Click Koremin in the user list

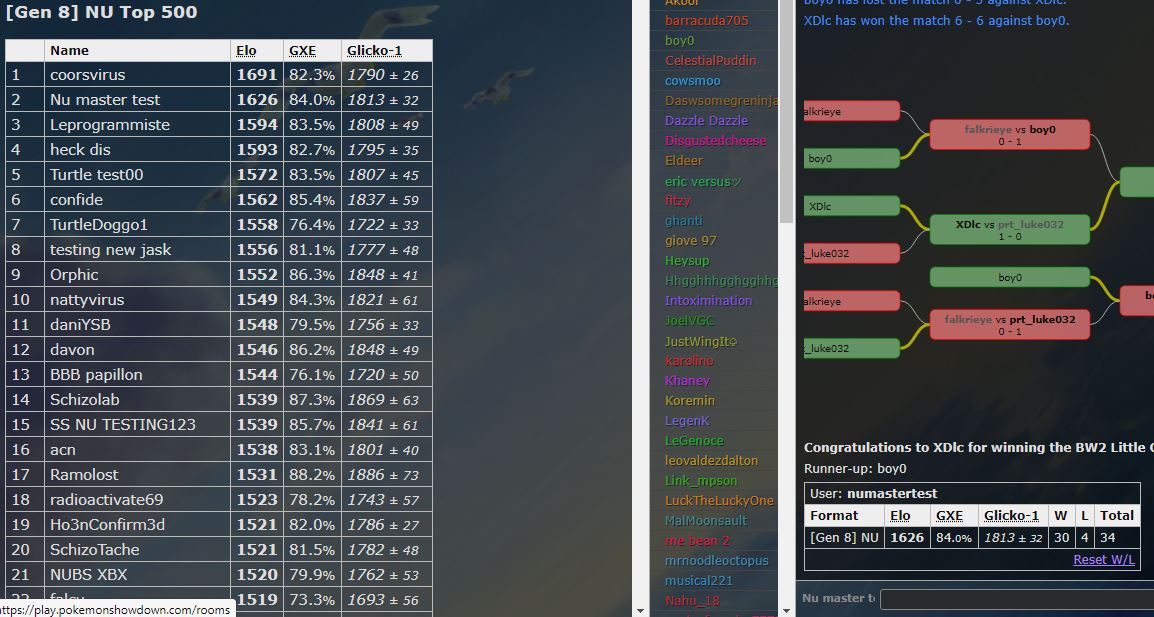(690, 401)
